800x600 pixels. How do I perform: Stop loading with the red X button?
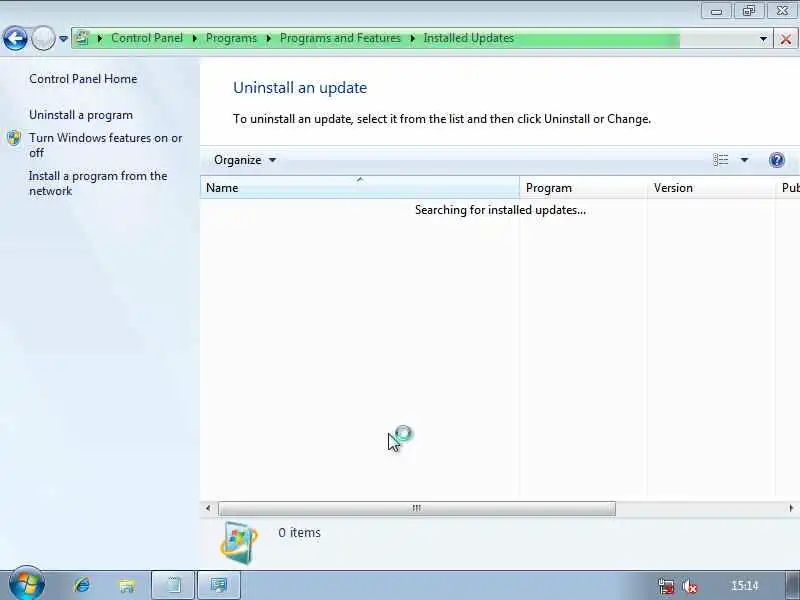click(x=786, y=39)
